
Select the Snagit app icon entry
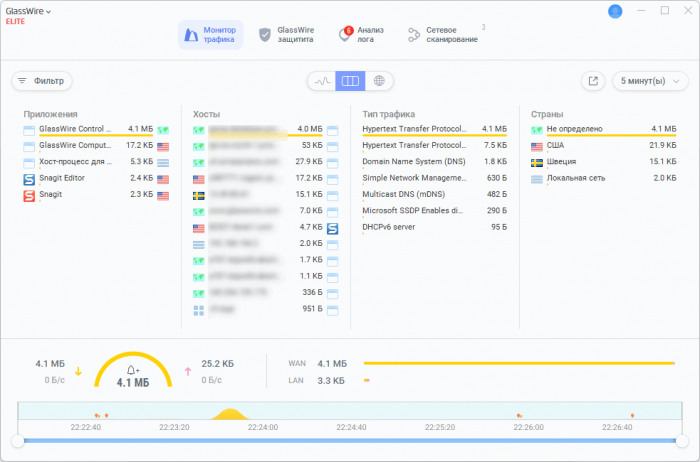coord(28,195)
